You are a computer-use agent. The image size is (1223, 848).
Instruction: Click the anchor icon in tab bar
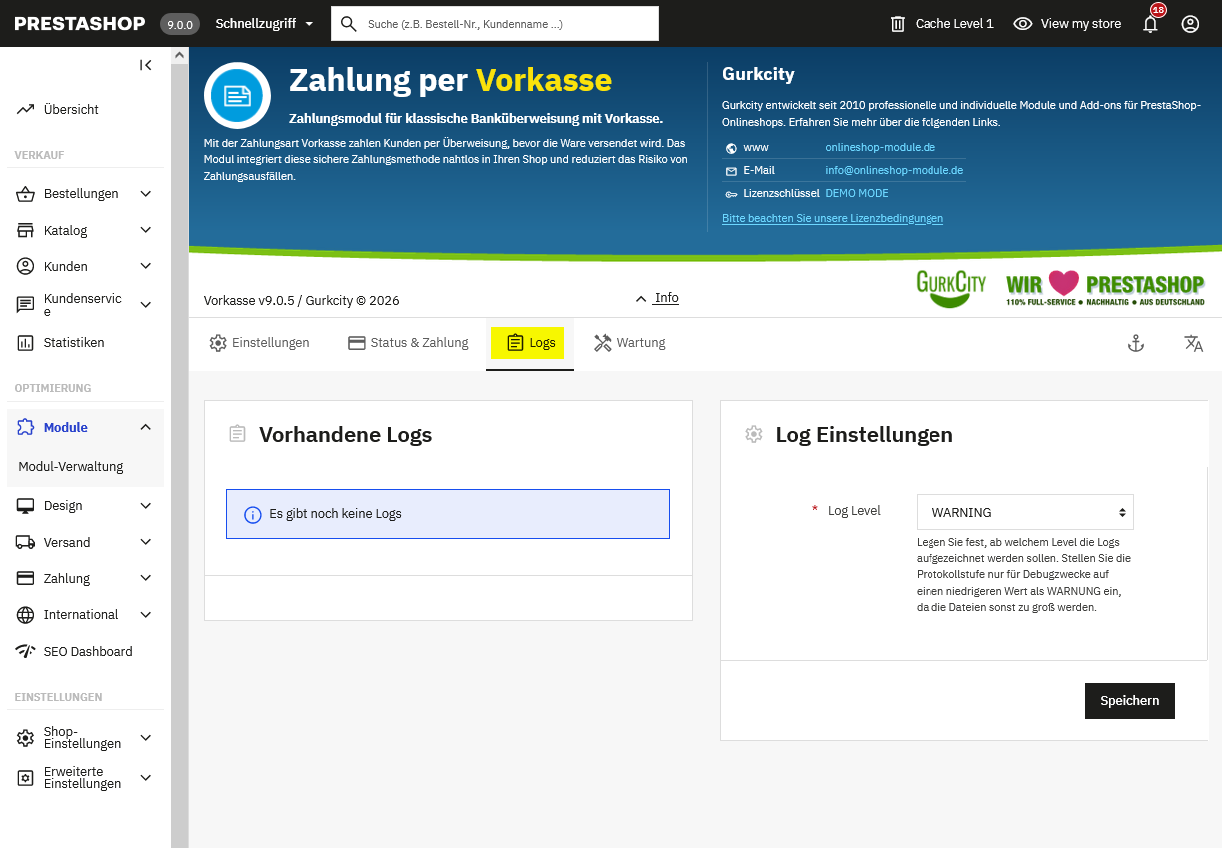[1135, 343]
